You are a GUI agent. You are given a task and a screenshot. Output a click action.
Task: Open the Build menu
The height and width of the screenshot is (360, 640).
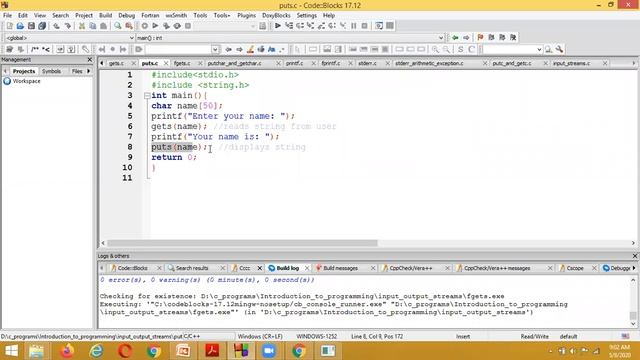click(105, 16)
